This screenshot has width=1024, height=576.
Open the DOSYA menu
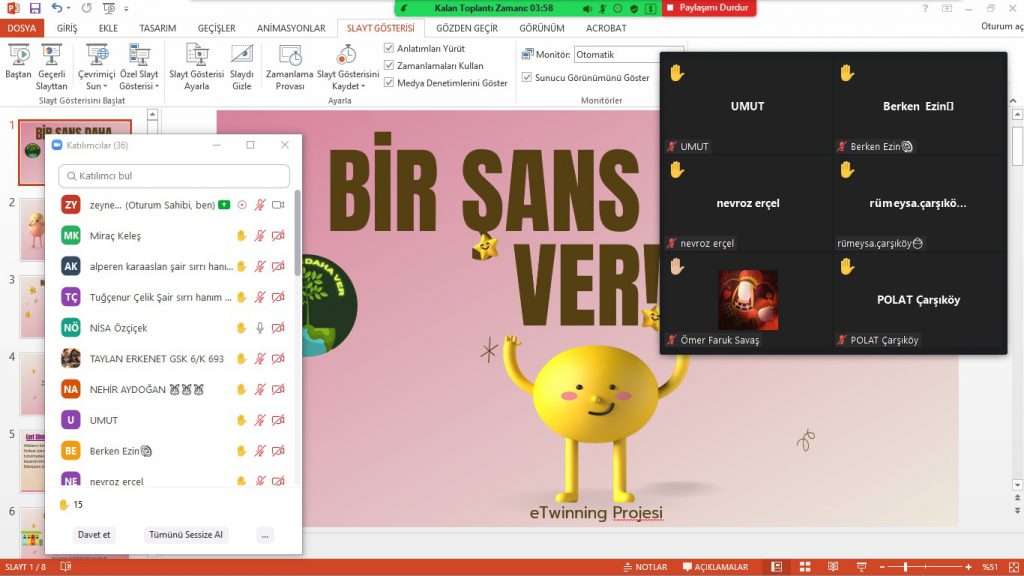[x=22, y=28]
